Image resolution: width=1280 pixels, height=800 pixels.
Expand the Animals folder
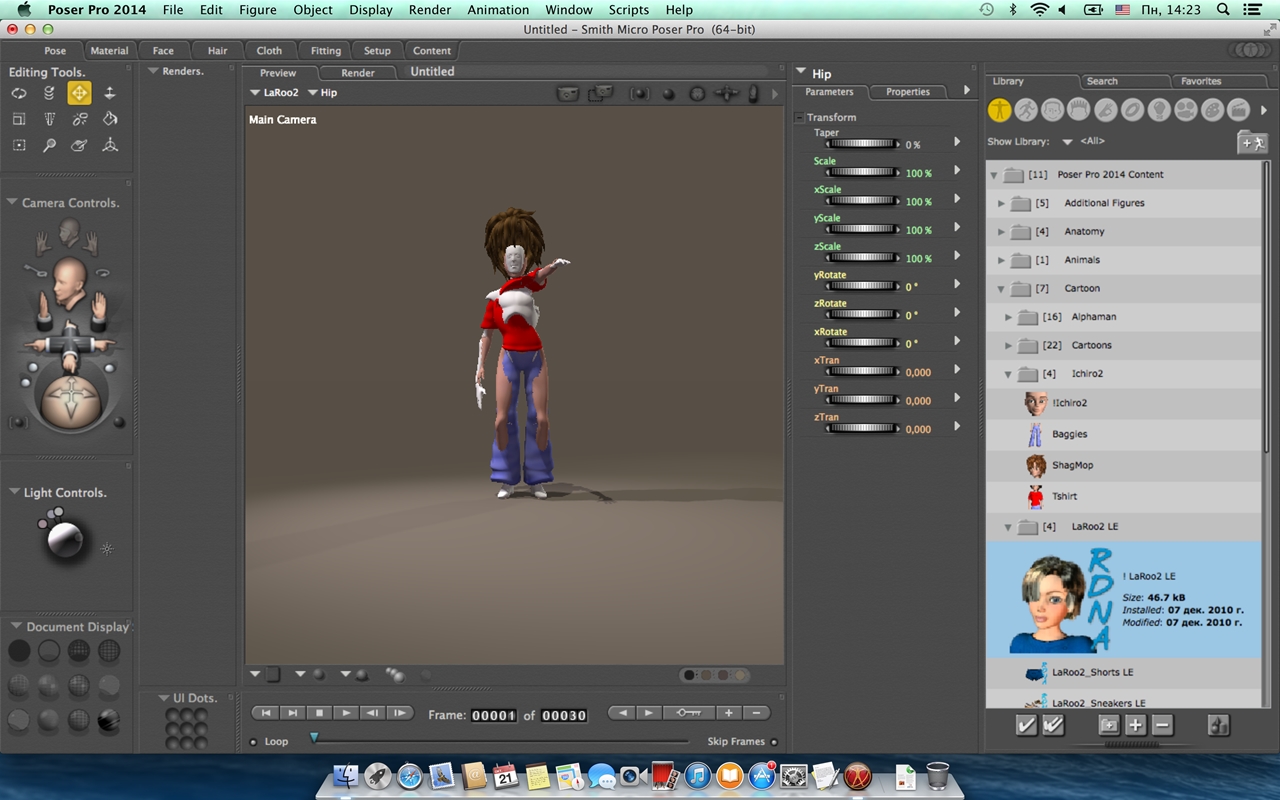(x=1001, y=260)
